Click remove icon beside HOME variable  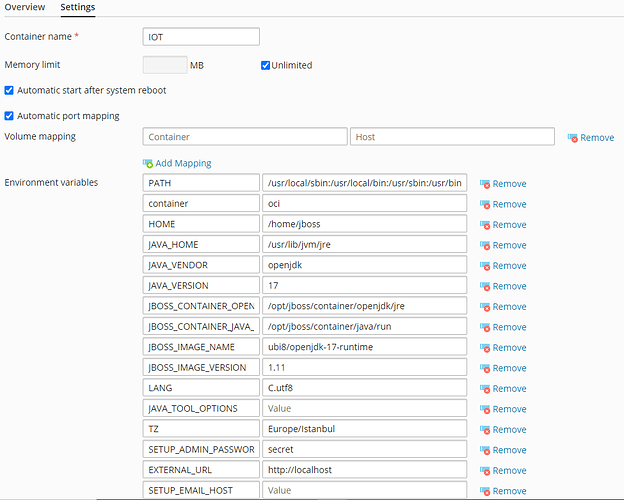tap(485, 225)
